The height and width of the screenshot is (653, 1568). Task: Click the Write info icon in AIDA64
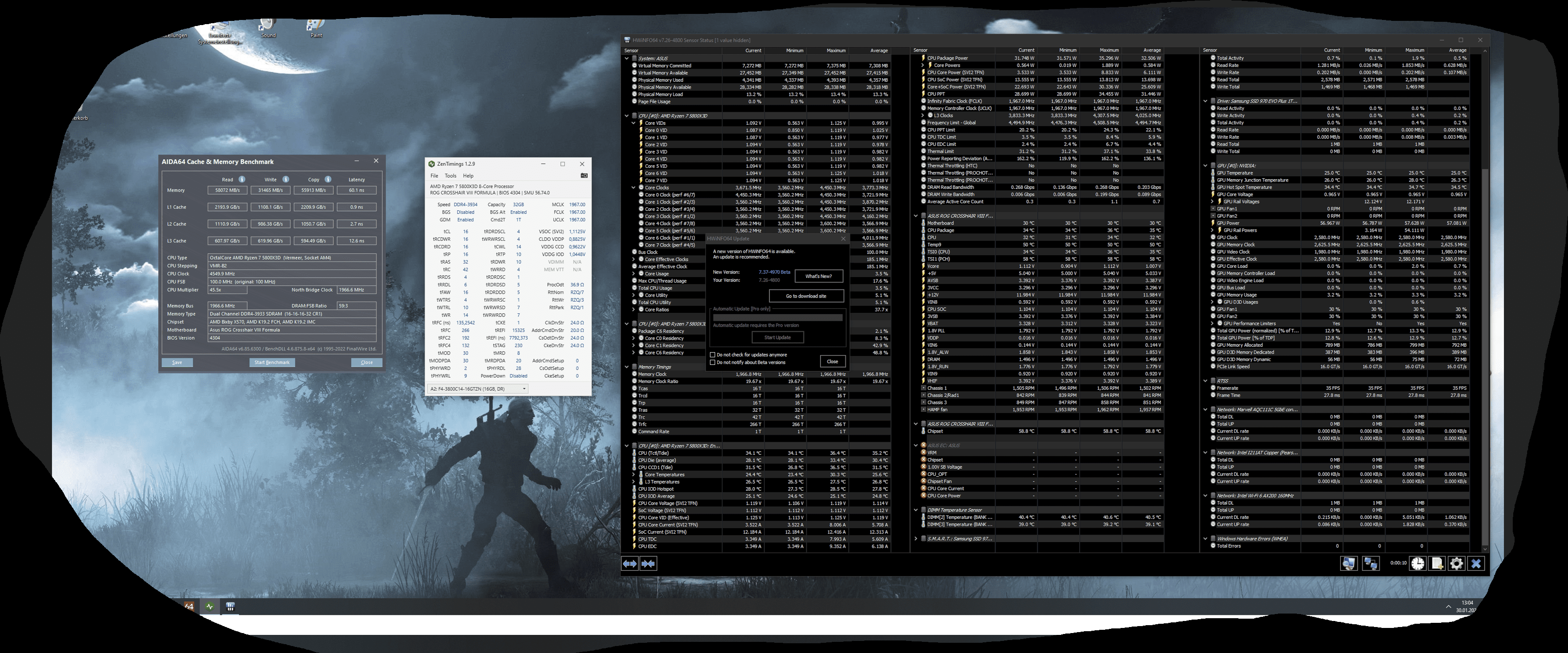pyautogui.click(x=285, y=180)
